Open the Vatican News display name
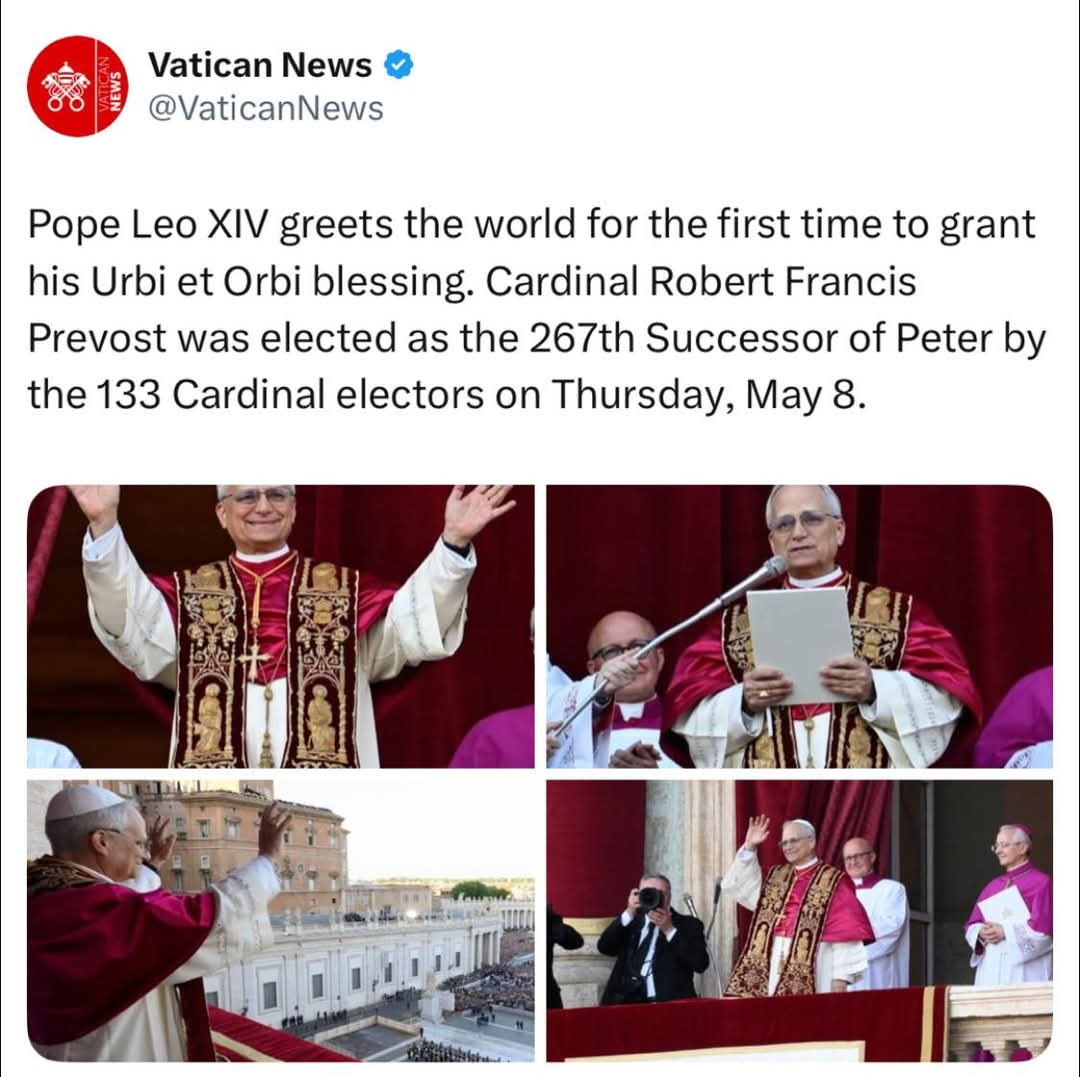 (x=260, y=65)
